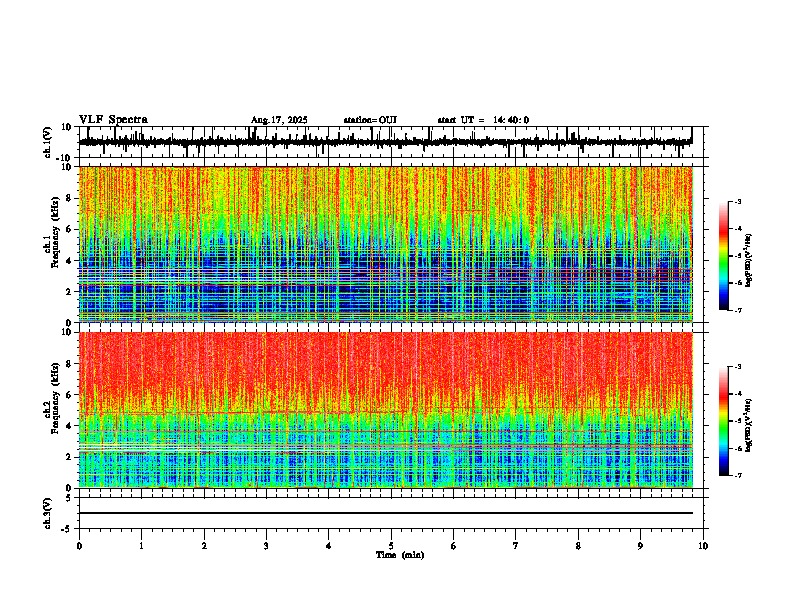Click the time axis tick label "2"
This screenshot has width=792, height=612.
click(204, 546)
